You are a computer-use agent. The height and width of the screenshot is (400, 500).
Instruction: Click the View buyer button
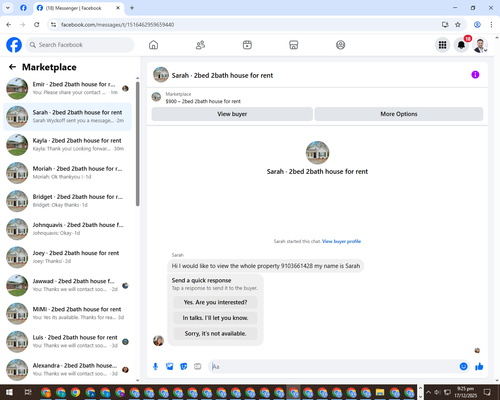pyautogui.click(x=232, y=114)
